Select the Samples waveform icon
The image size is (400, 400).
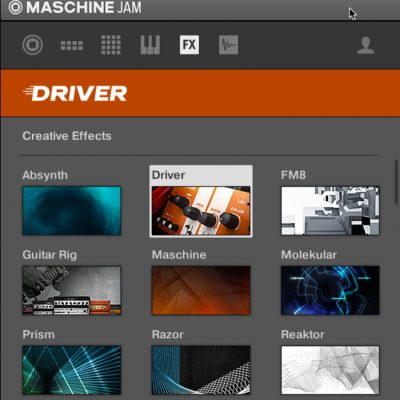pyautogui.click(x=228, y=45)
